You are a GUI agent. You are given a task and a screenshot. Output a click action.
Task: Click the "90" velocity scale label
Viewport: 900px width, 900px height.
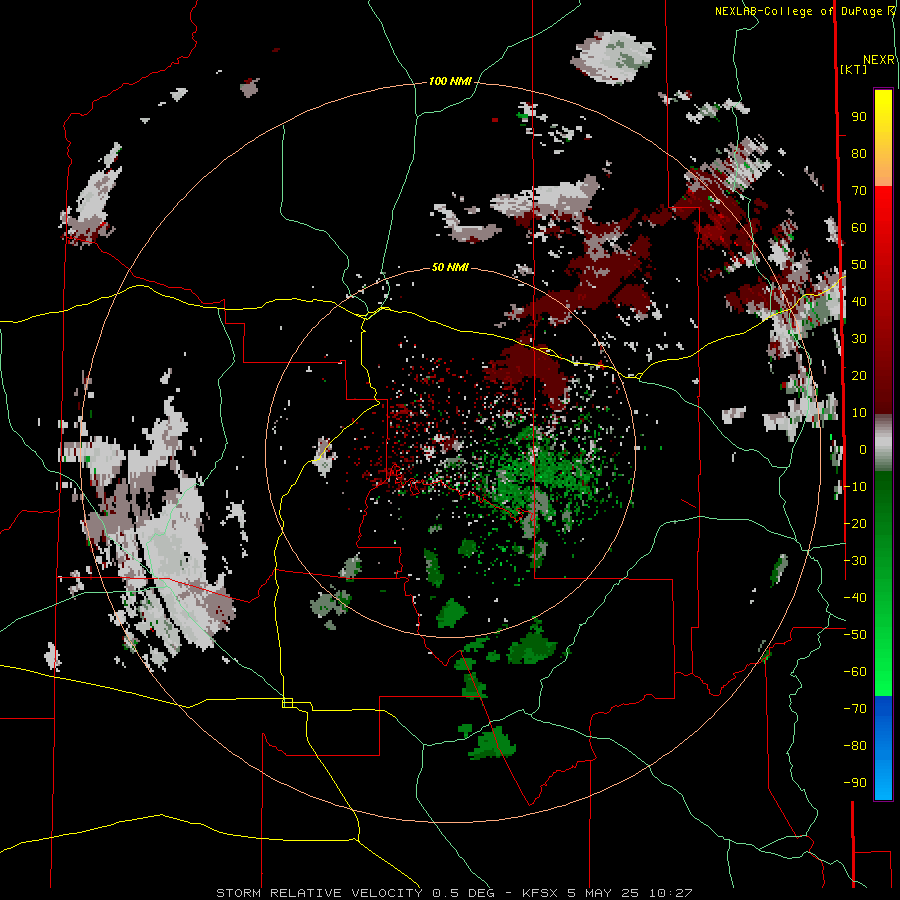tap(859, 117)
